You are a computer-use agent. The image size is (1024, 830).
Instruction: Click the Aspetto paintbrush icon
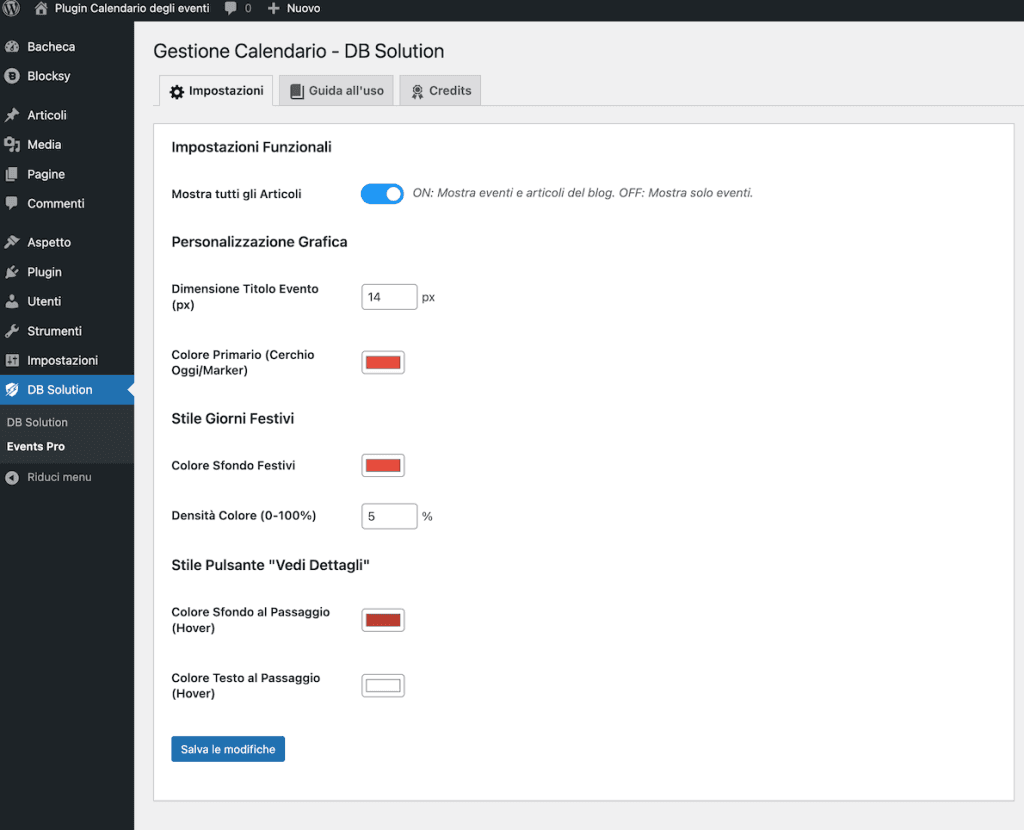(x=12, y=242)
